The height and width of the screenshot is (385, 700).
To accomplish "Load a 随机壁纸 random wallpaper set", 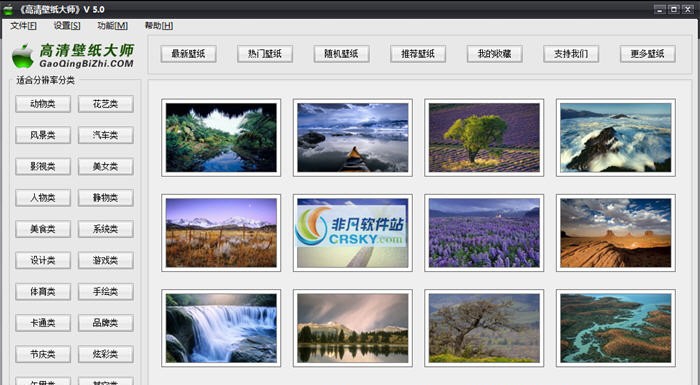I will click(x=342, y=54).
